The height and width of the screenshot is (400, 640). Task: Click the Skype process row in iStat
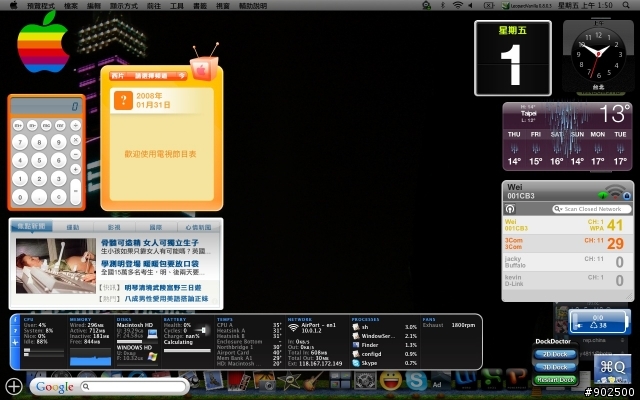(384, 363)
